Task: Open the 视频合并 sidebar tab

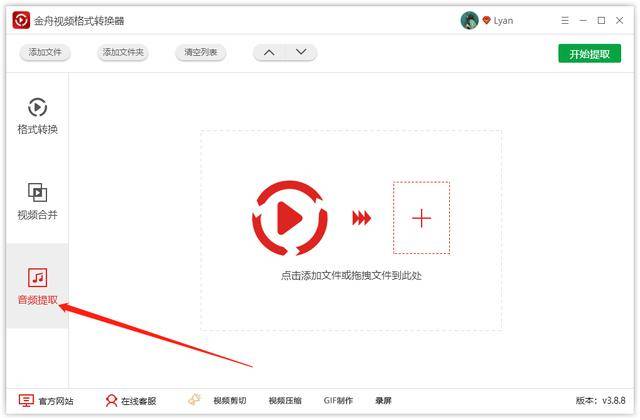Action: tap(37, 201)
